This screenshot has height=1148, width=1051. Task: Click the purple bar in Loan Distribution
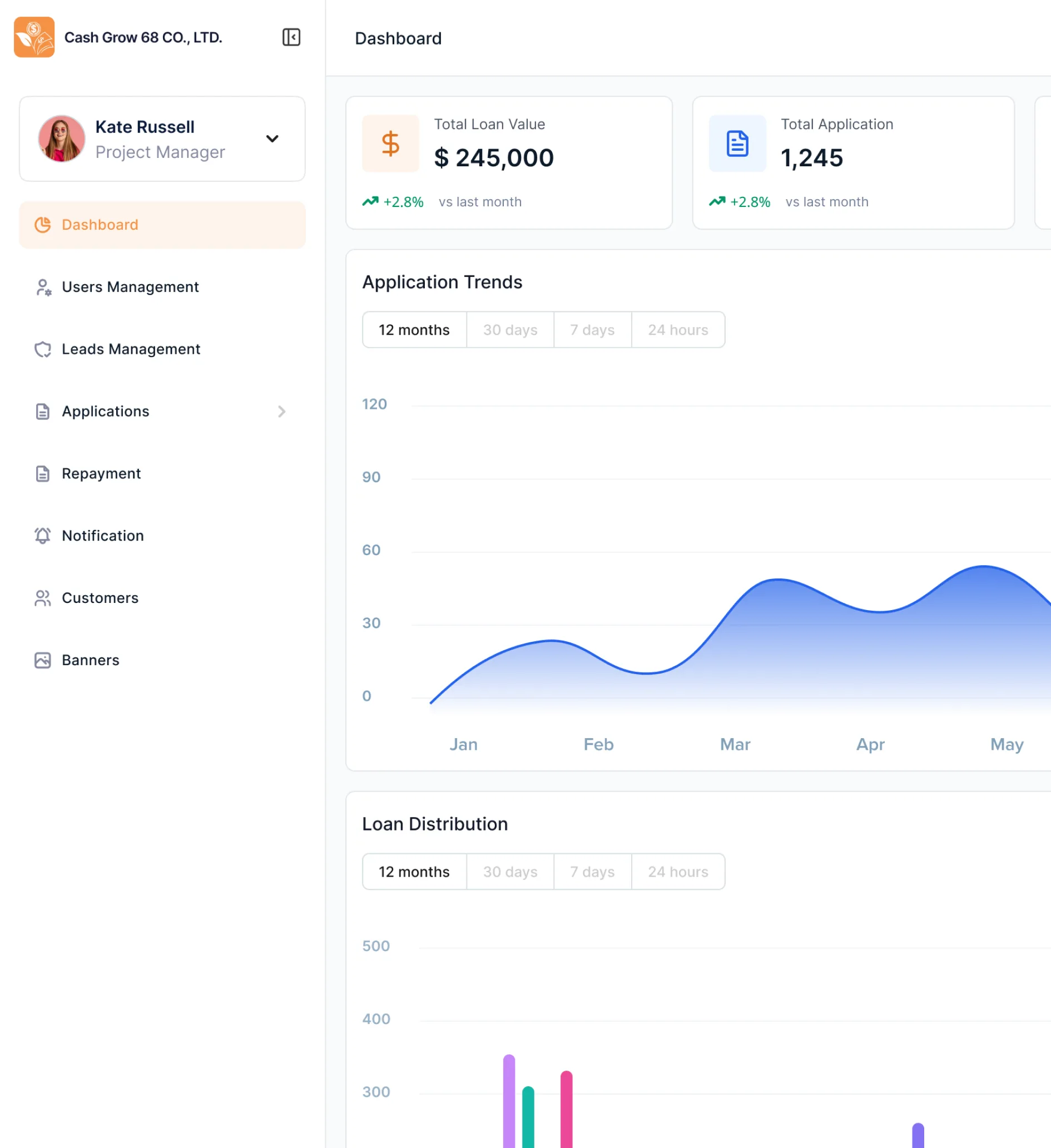tap(509, 1101)
